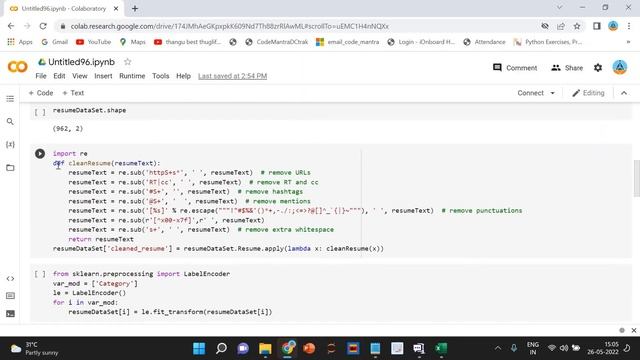Open File Explorer from the taskbar
The height and width of the screenshot is (360, 640).
pos(265,349)
